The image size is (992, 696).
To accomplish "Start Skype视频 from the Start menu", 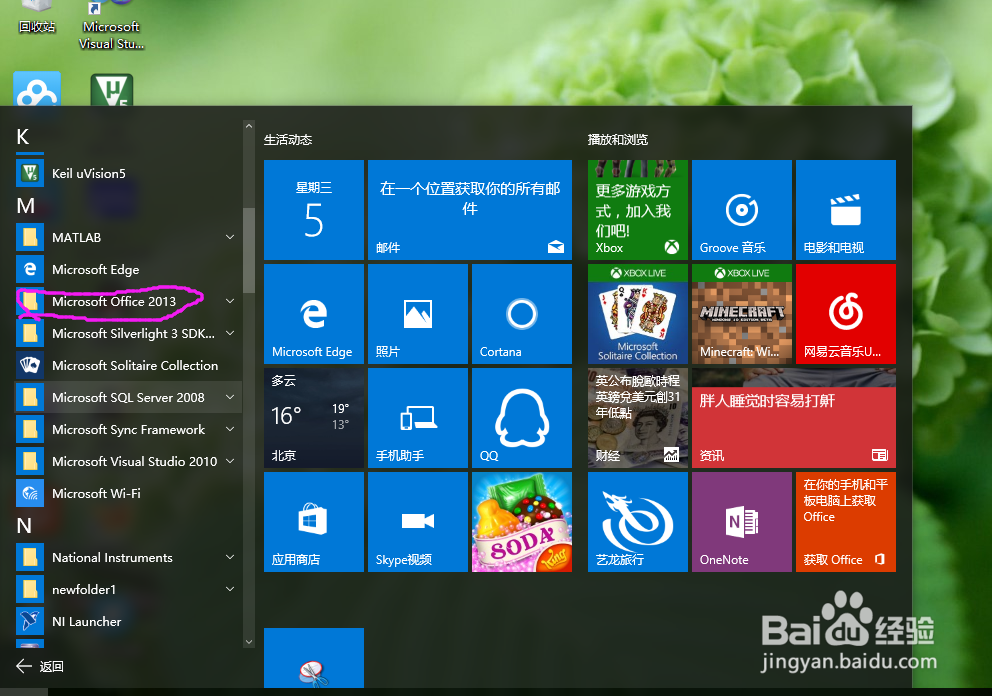I will pos(417,521).
